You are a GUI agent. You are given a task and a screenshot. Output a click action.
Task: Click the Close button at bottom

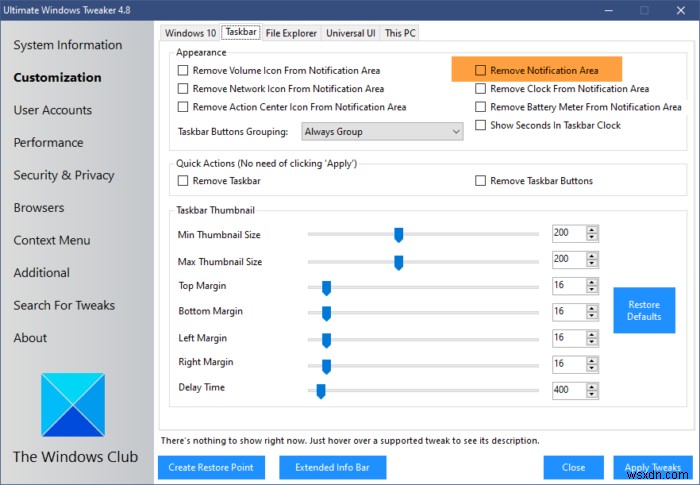click(574, 468)
